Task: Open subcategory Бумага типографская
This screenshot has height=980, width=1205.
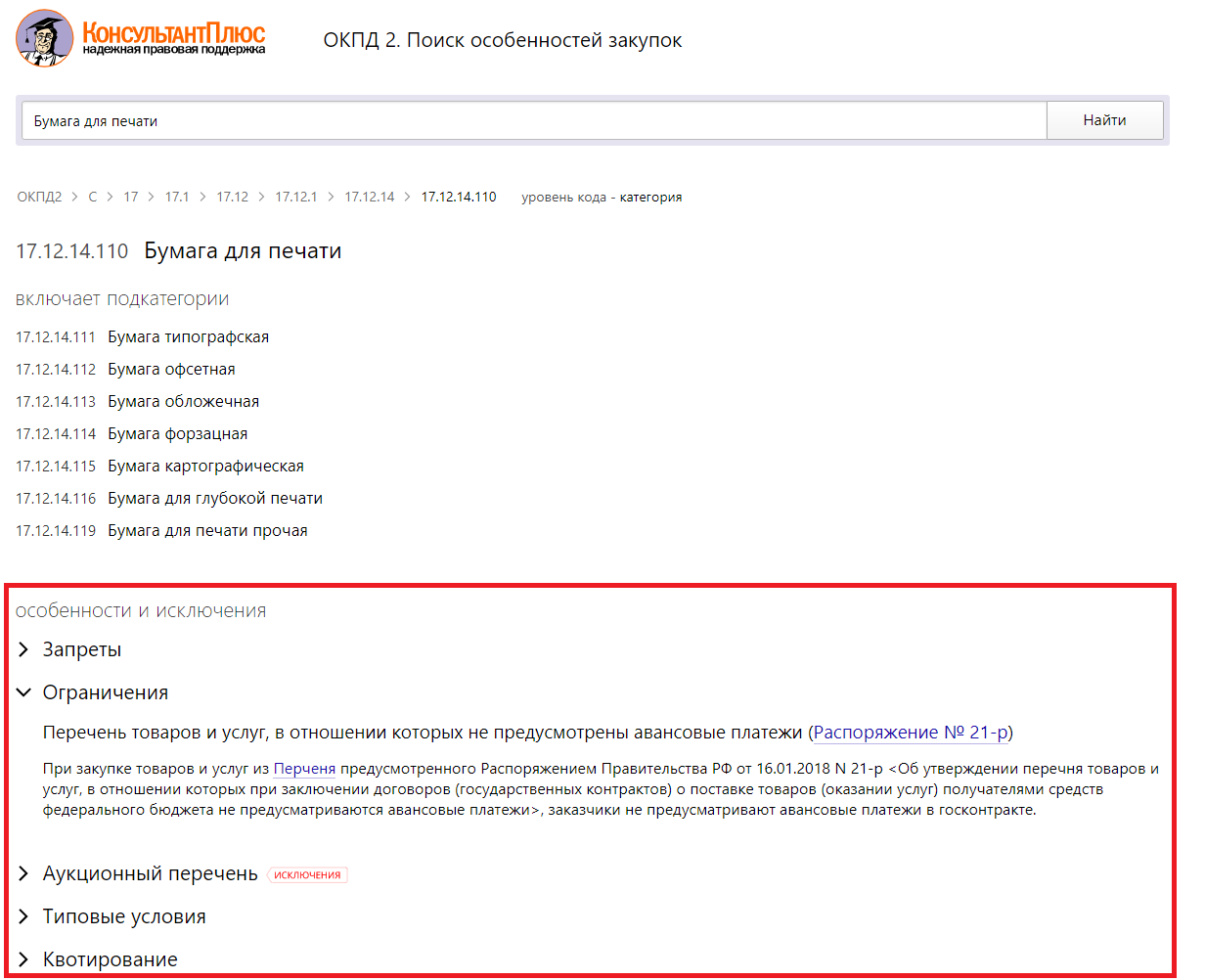Action: point(188,337)
